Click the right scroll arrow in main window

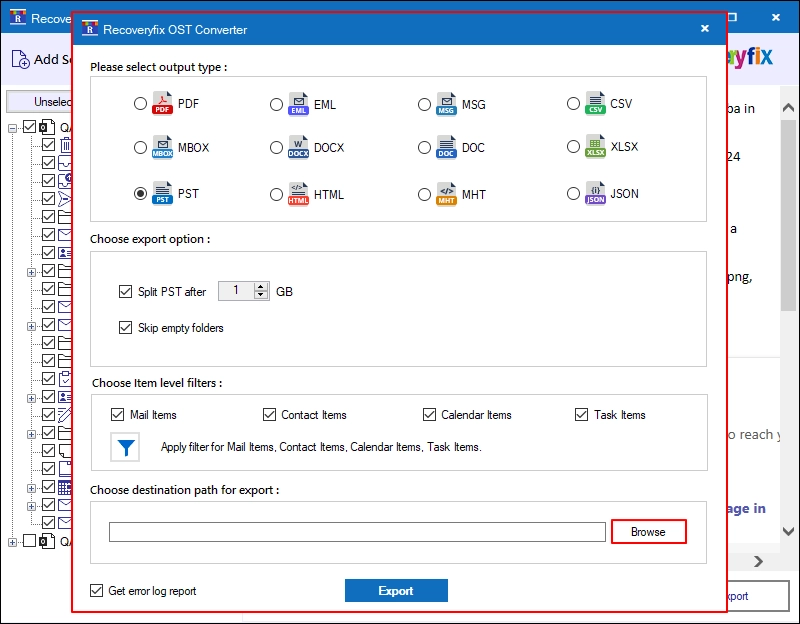click(x=759, y=561)
